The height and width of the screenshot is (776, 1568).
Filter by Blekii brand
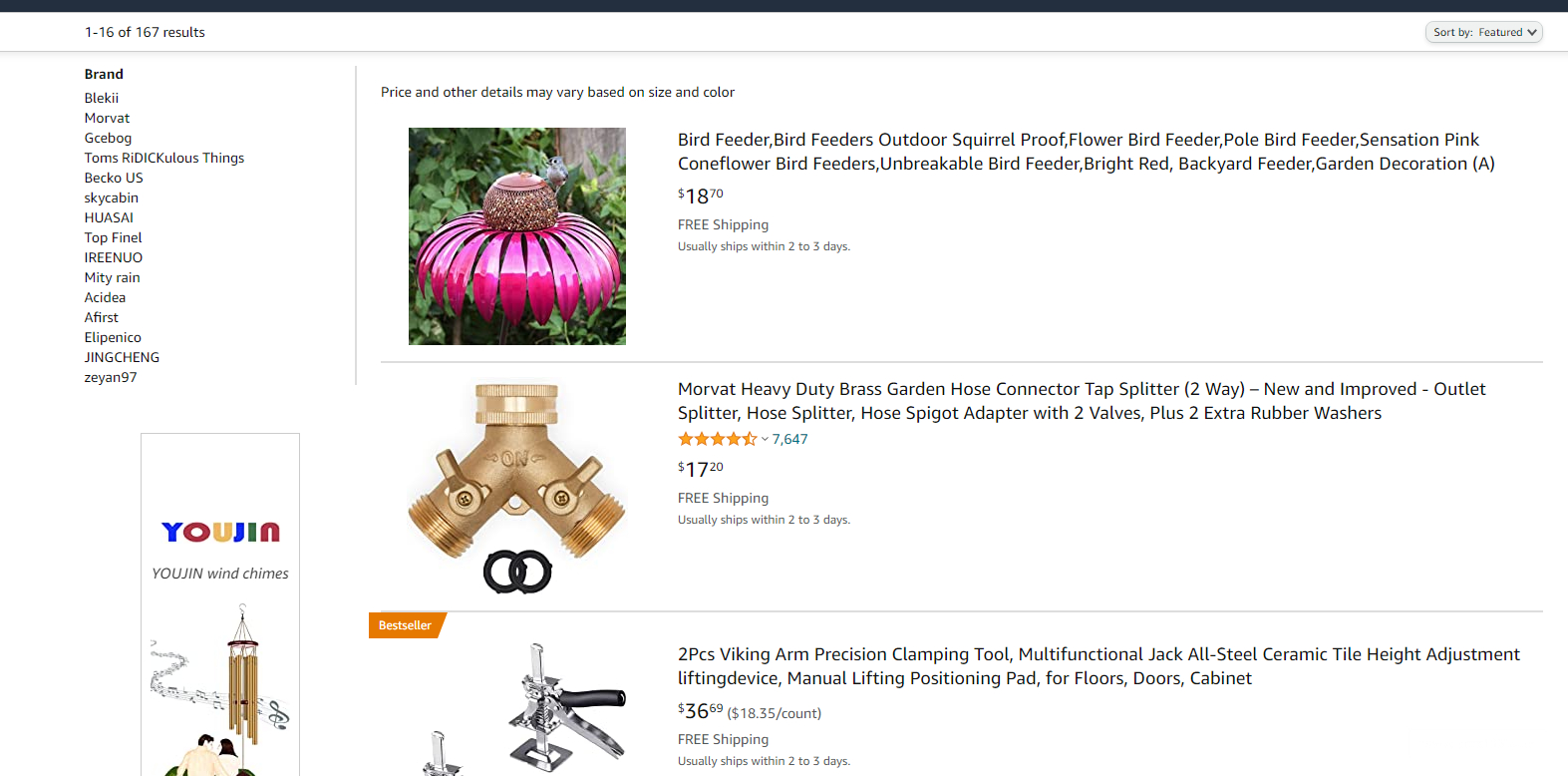pyautogui.click(x=102, y=98)
